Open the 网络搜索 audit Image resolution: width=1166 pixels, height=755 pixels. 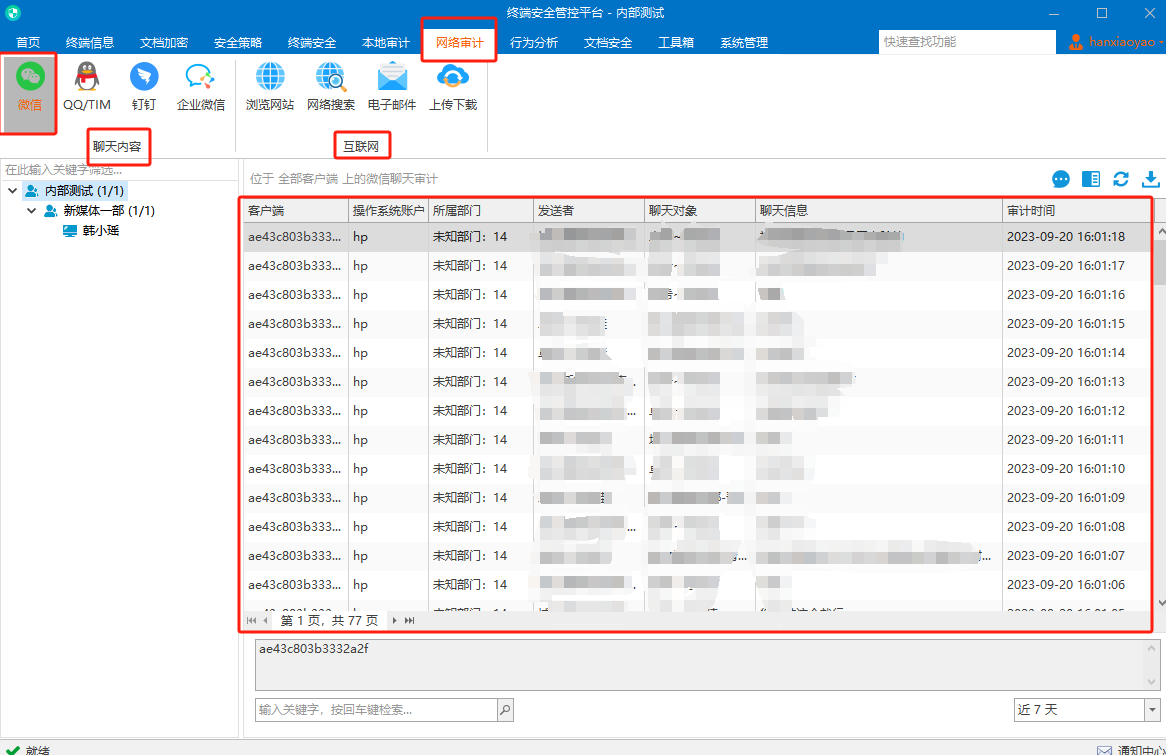[x=331, y=89]
